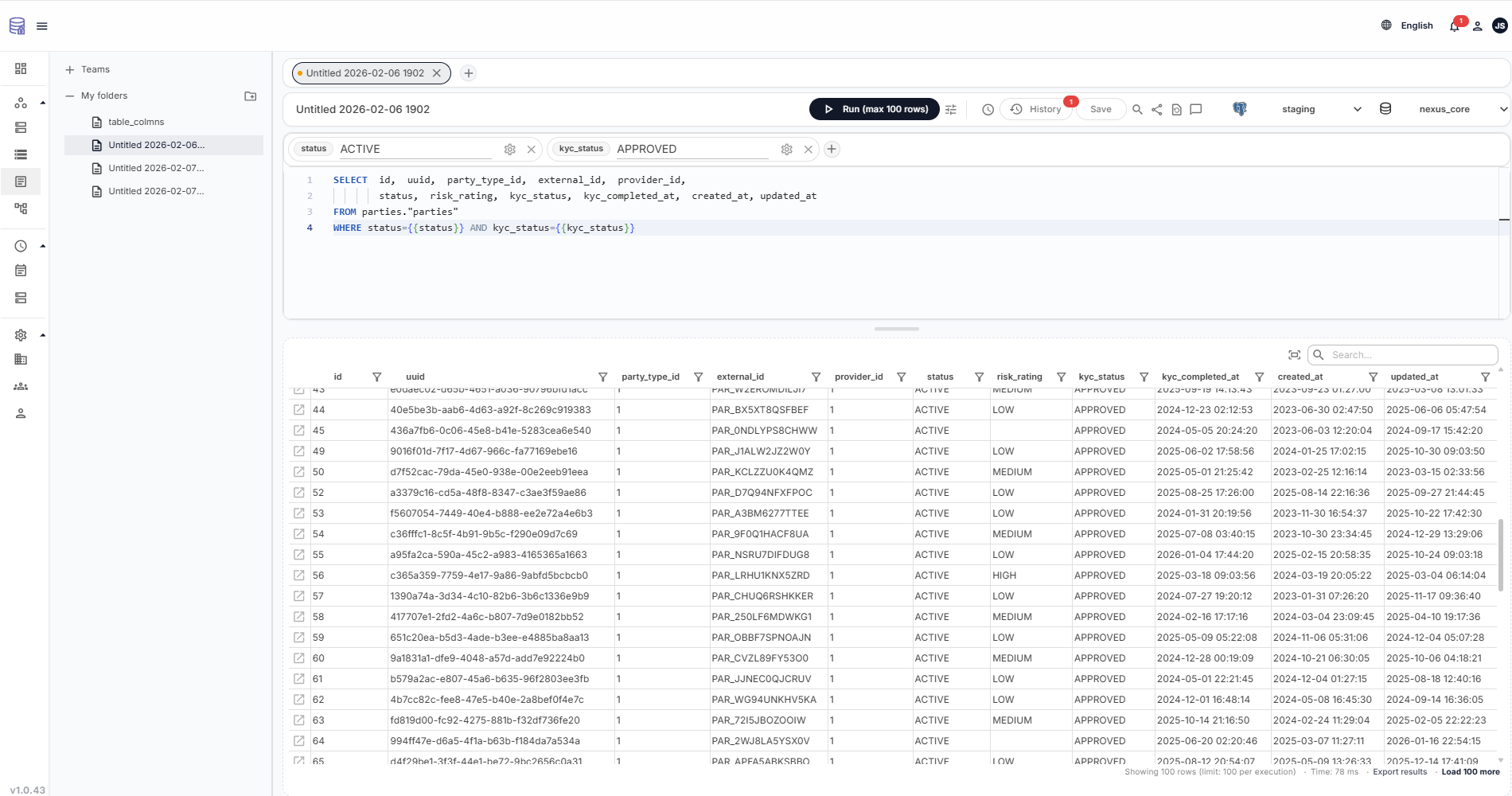Click the results search field

tap(1403, 354)
